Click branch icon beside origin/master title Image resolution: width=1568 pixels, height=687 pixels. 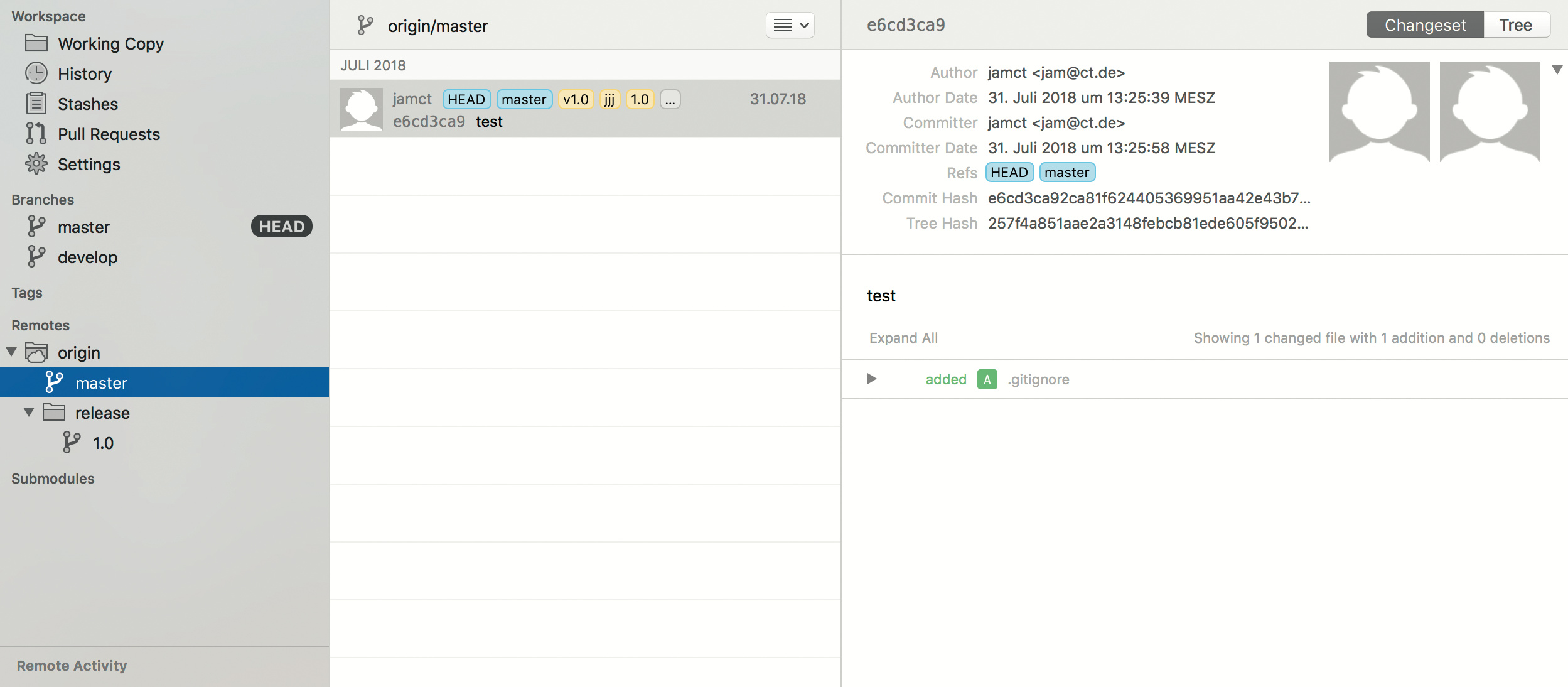tap(365, 26)
